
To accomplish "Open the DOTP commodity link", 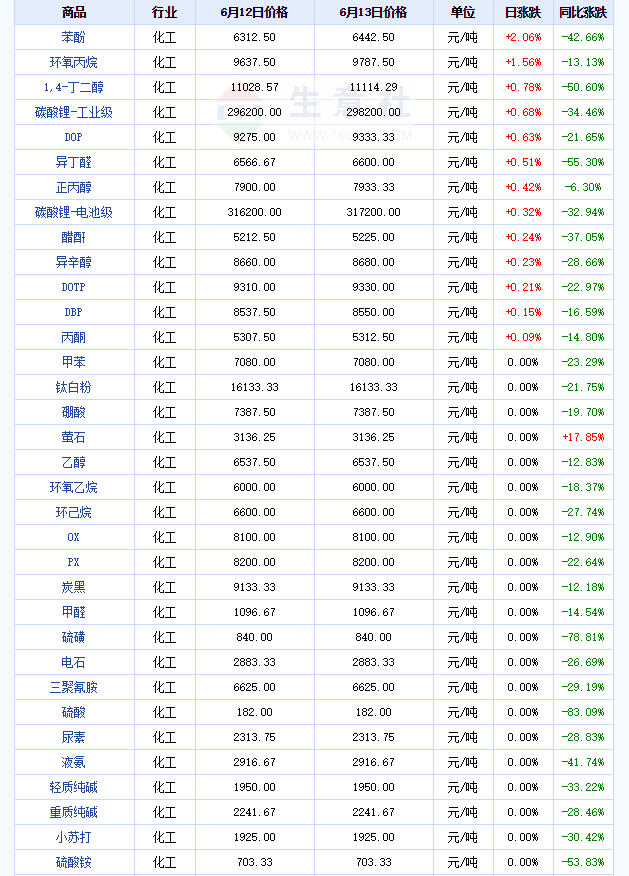I will 73,287.
